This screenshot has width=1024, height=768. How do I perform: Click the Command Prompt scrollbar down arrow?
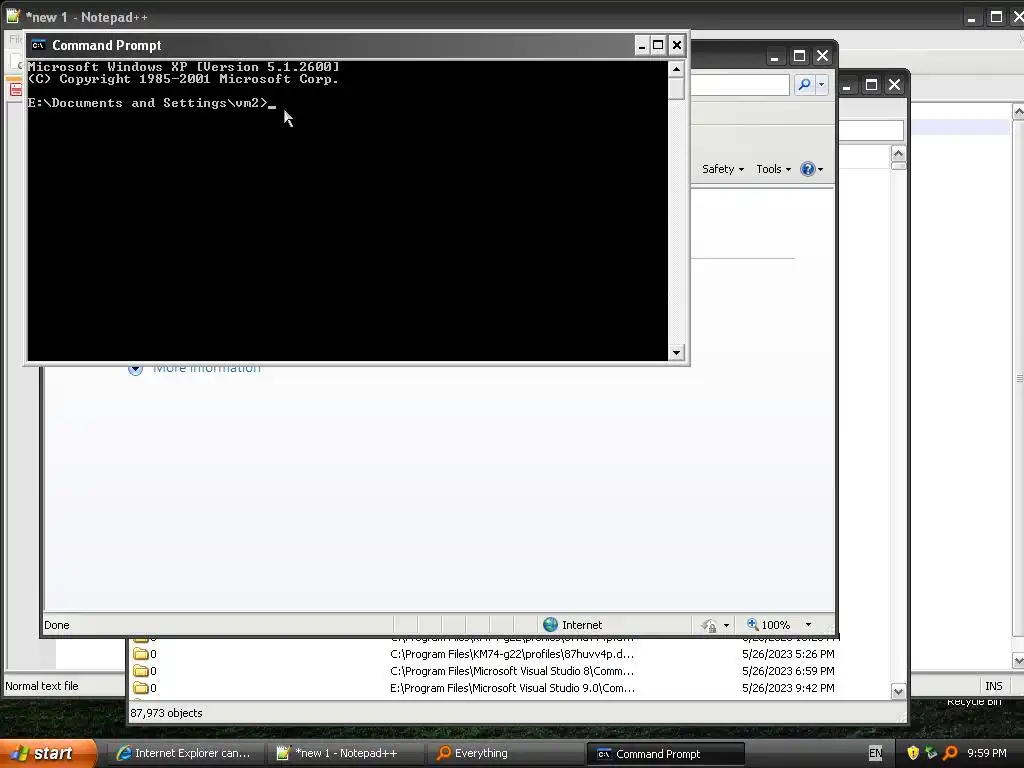(x=676, y=353)
